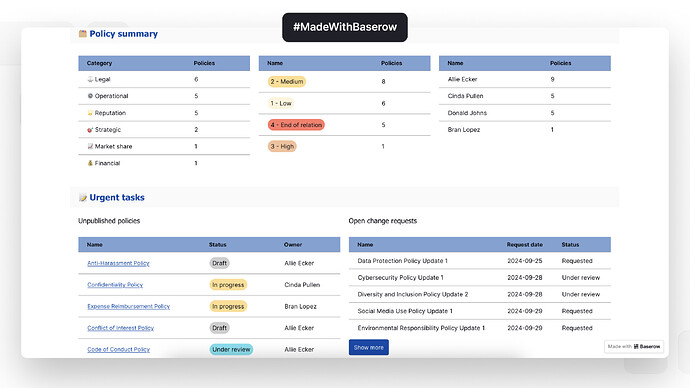Click the Policy summary clipboard icon
The height and width of the screenshot is (388, 690).
point(82,33)
